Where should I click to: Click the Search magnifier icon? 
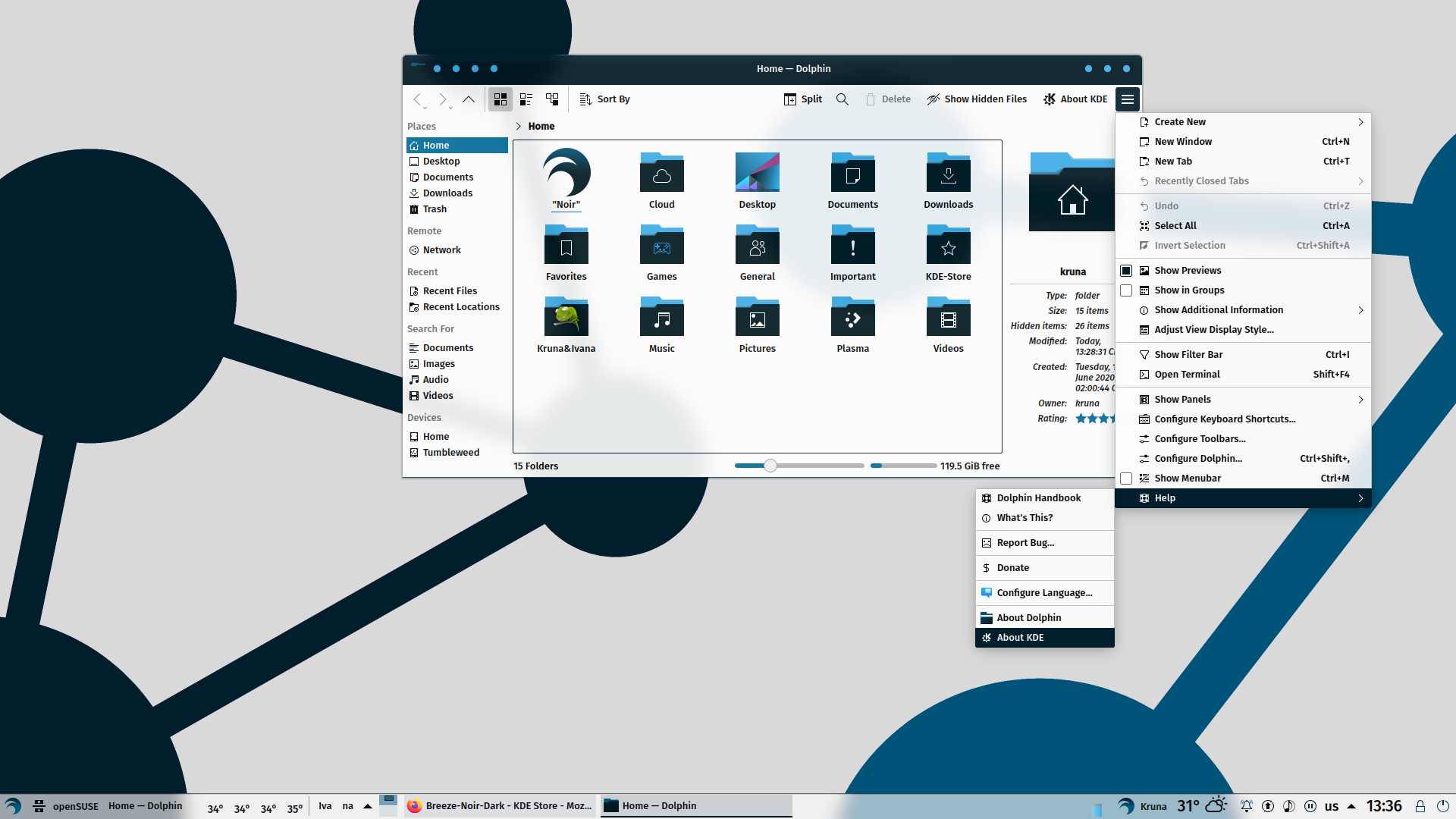842,99
